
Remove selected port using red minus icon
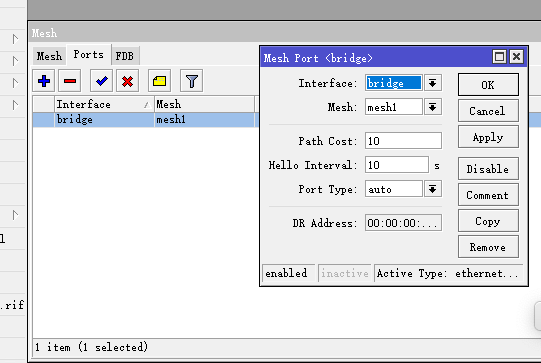[x=70, y=81]
